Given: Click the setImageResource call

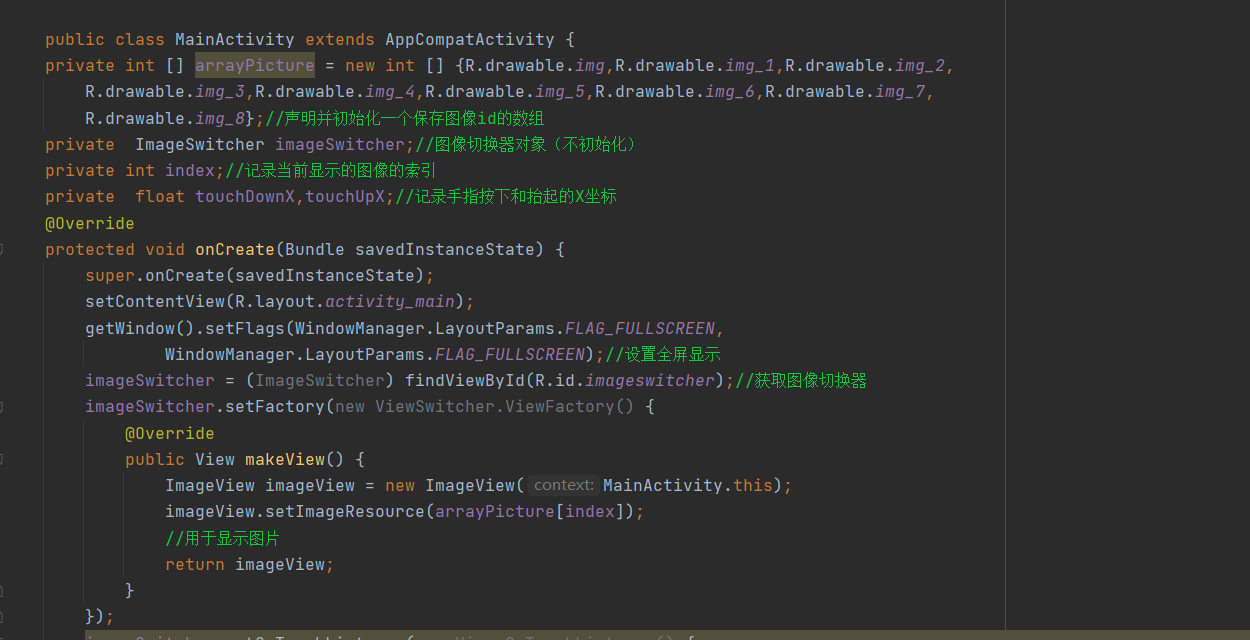Looking at the screenshot, I should pyautogui.click(x=345, y=511).
